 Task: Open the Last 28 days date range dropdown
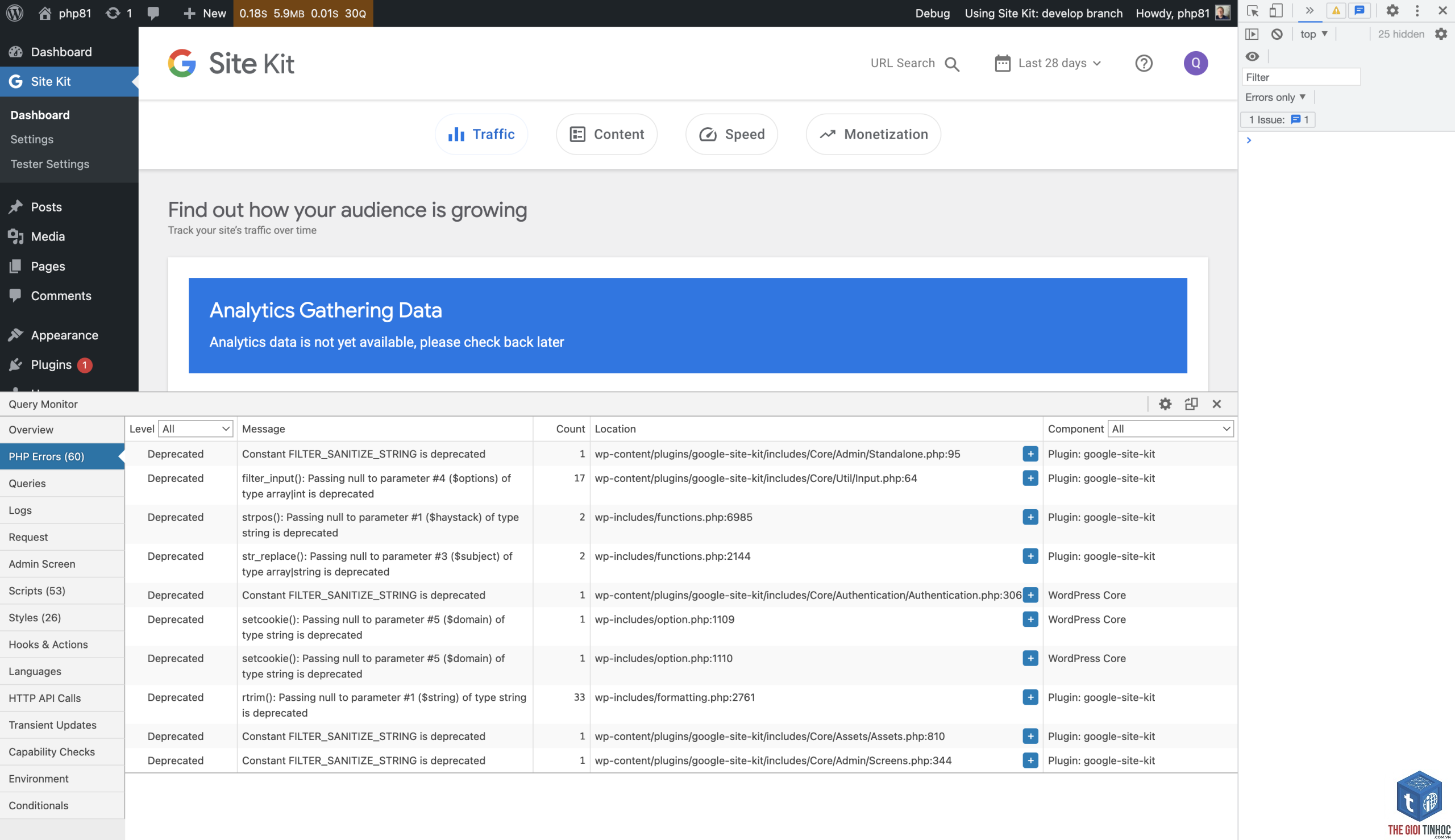coord(1047,63)
